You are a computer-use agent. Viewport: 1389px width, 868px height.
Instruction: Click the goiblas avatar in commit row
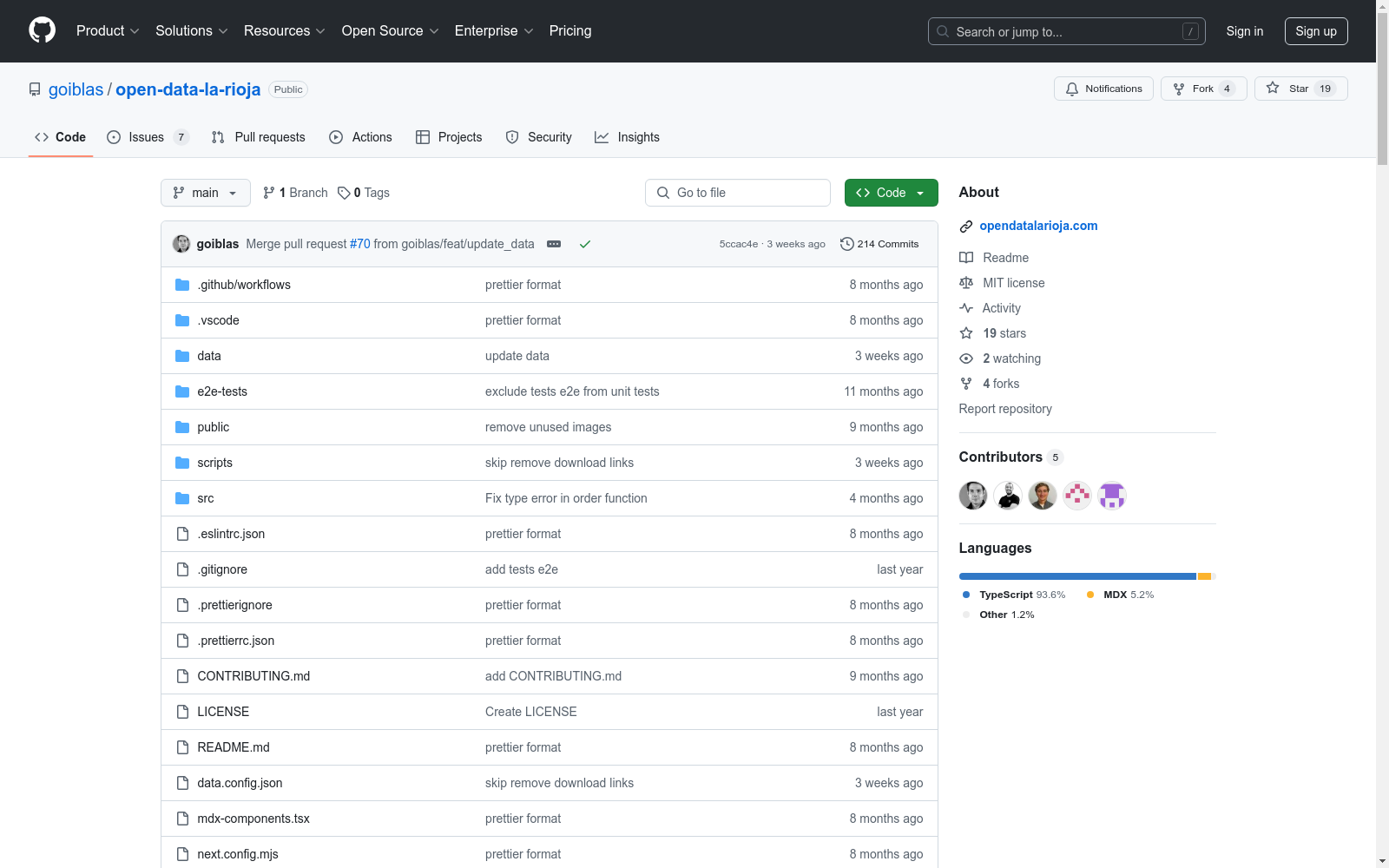[181, 244]
